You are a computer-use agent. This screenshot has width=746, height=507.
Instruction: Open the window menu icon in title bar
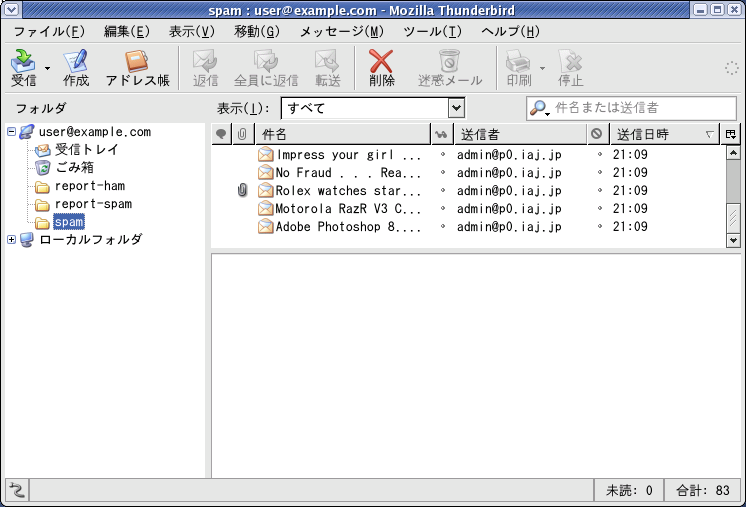point(10,10)
